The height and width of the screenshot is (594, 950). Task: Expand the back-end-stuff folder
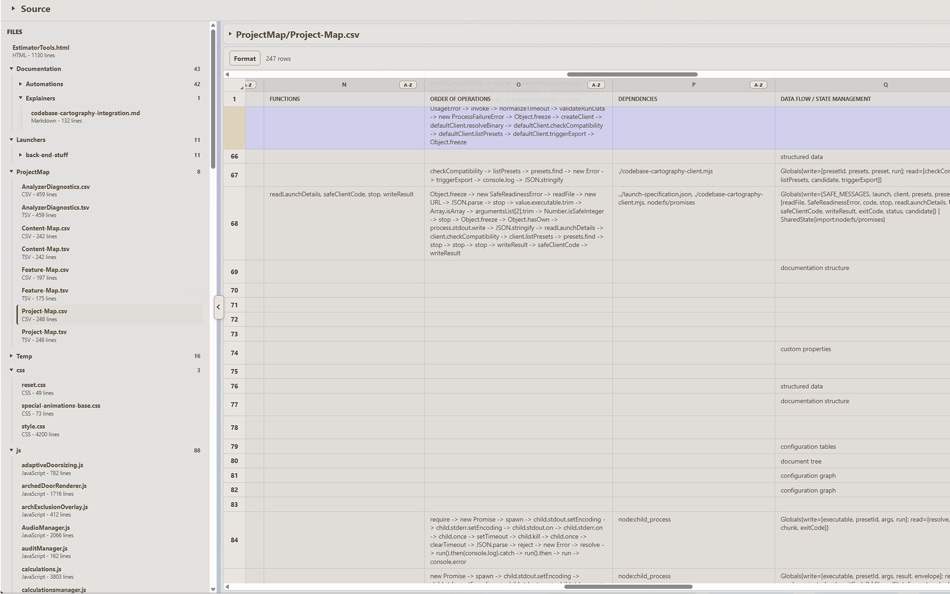click(x=20, y=155)
